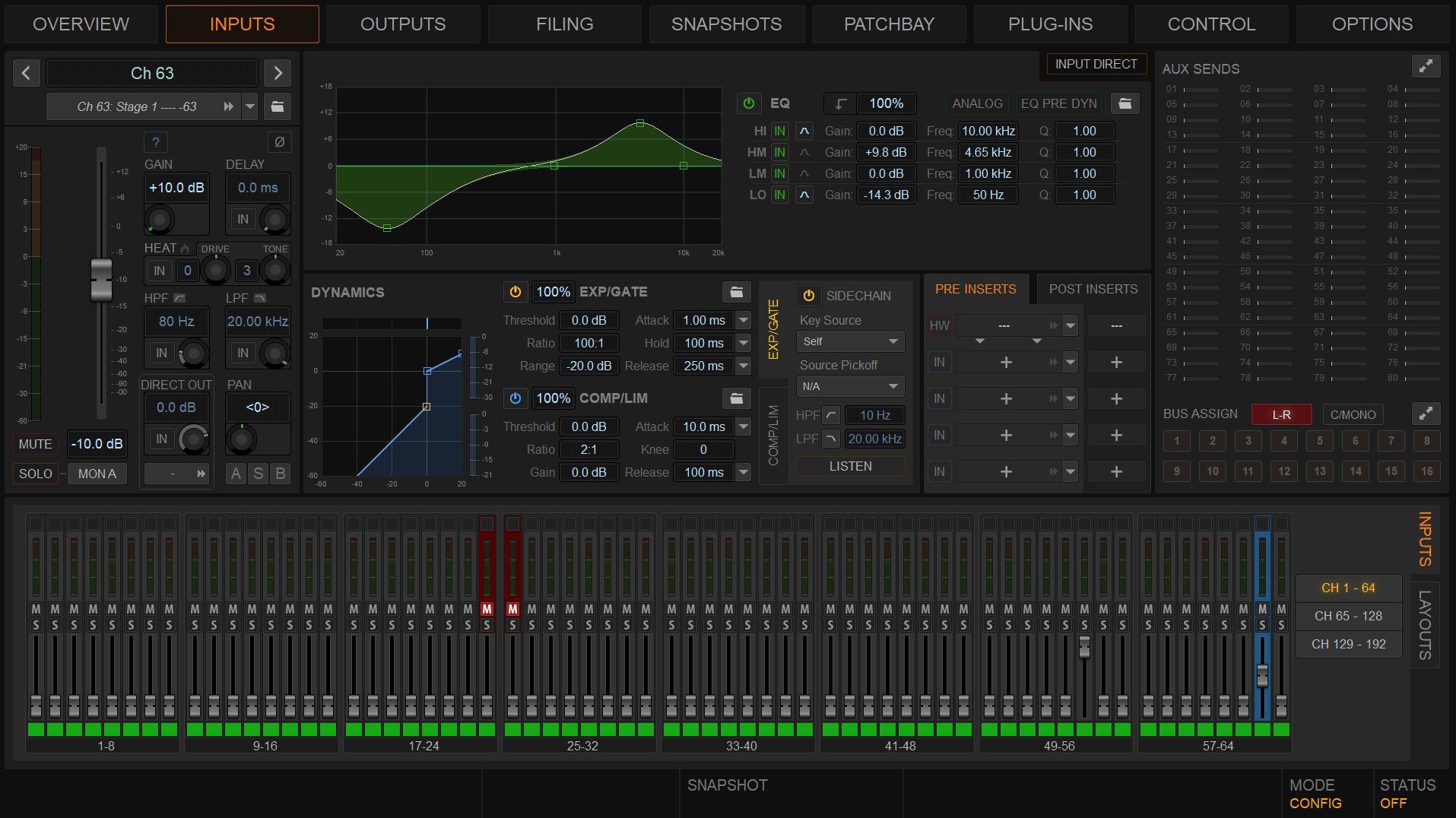Viewport: 1456px width, 818px height.
Task: Toggle COMP/LIM power icon
Action: click(515, 398)
